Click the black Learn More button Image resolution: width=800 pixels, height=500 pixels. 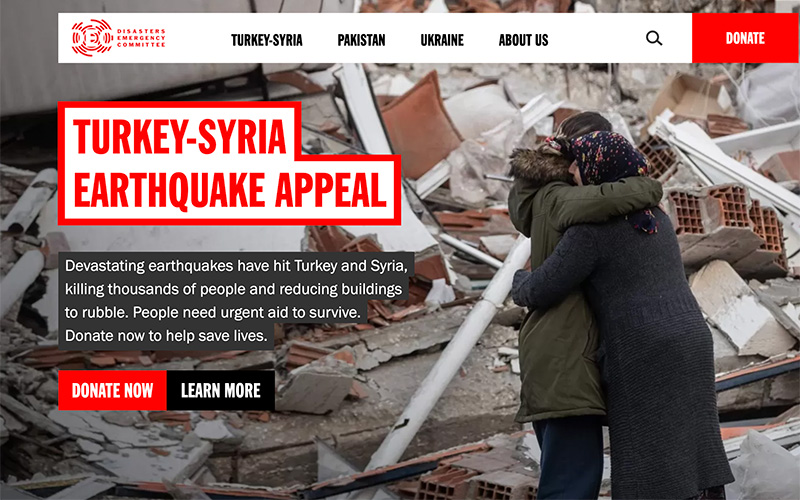tap(220, 390)
